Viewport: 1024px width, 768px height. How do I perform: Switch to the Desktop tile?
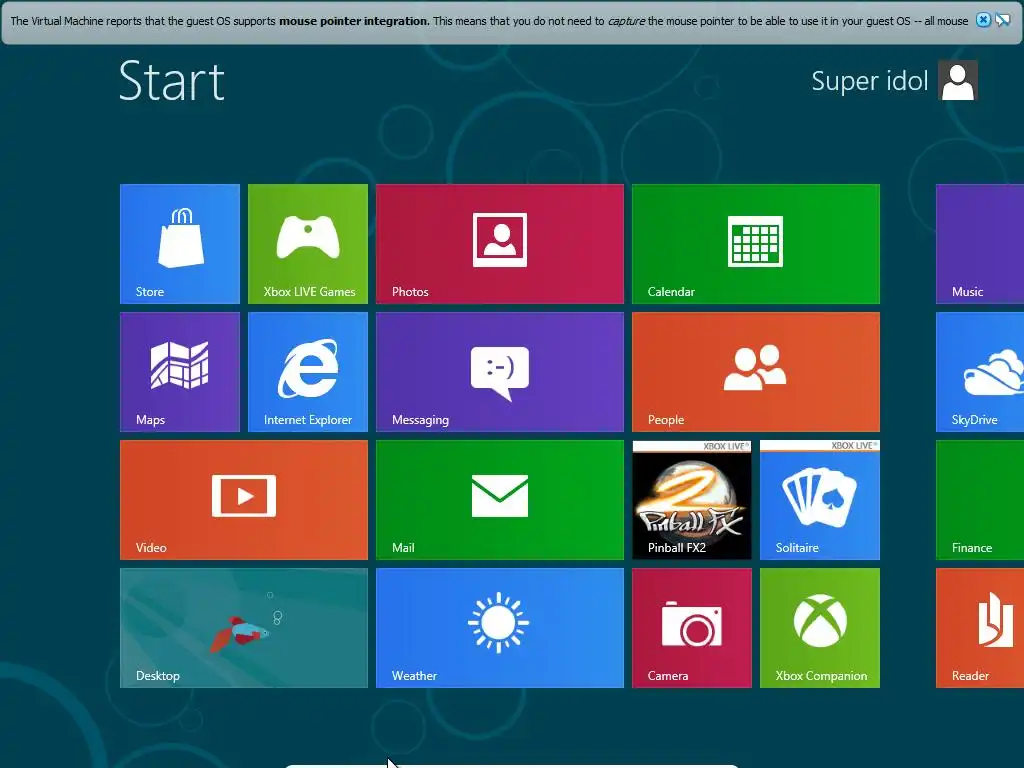tap(244, 628)
